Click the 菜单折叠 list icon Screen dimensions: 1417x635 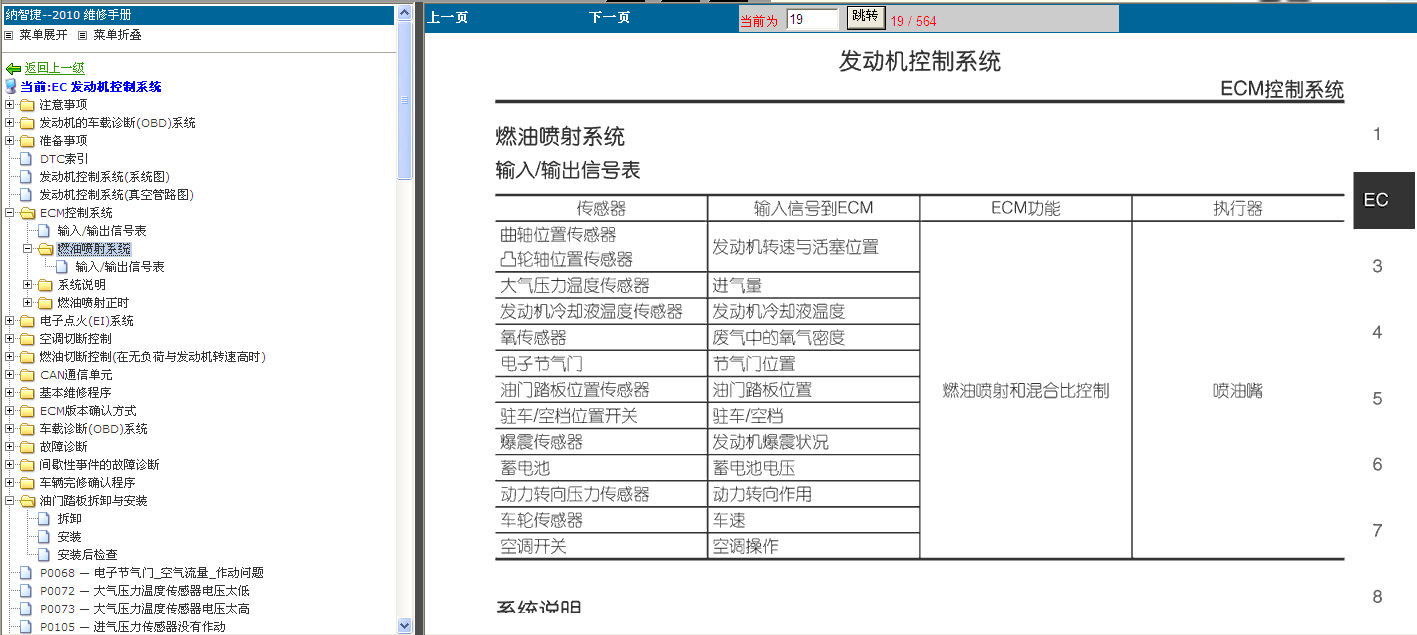coord(83,34)
